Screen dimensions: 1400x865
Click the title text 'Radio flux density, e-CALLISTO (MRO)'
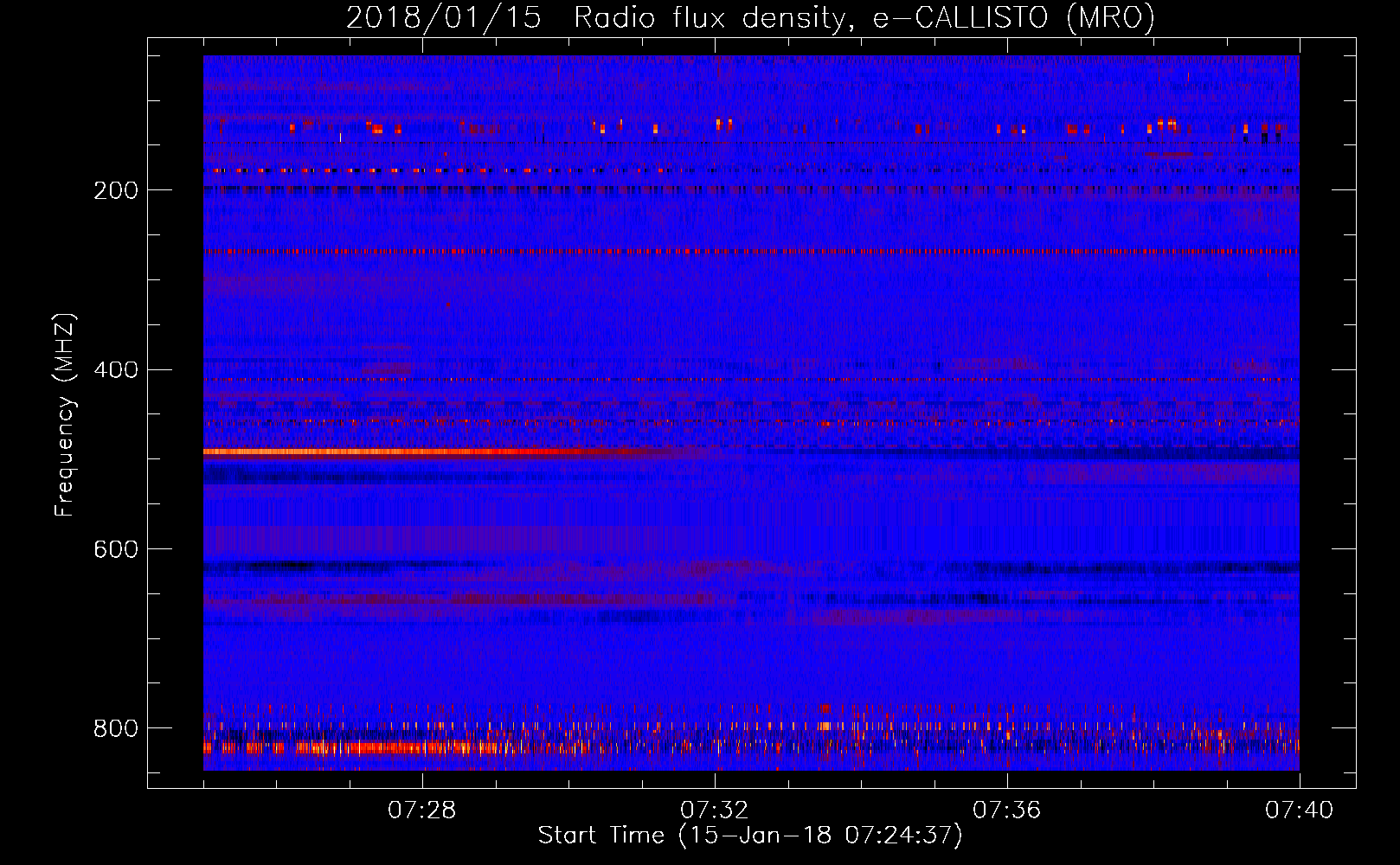point(864,17)
